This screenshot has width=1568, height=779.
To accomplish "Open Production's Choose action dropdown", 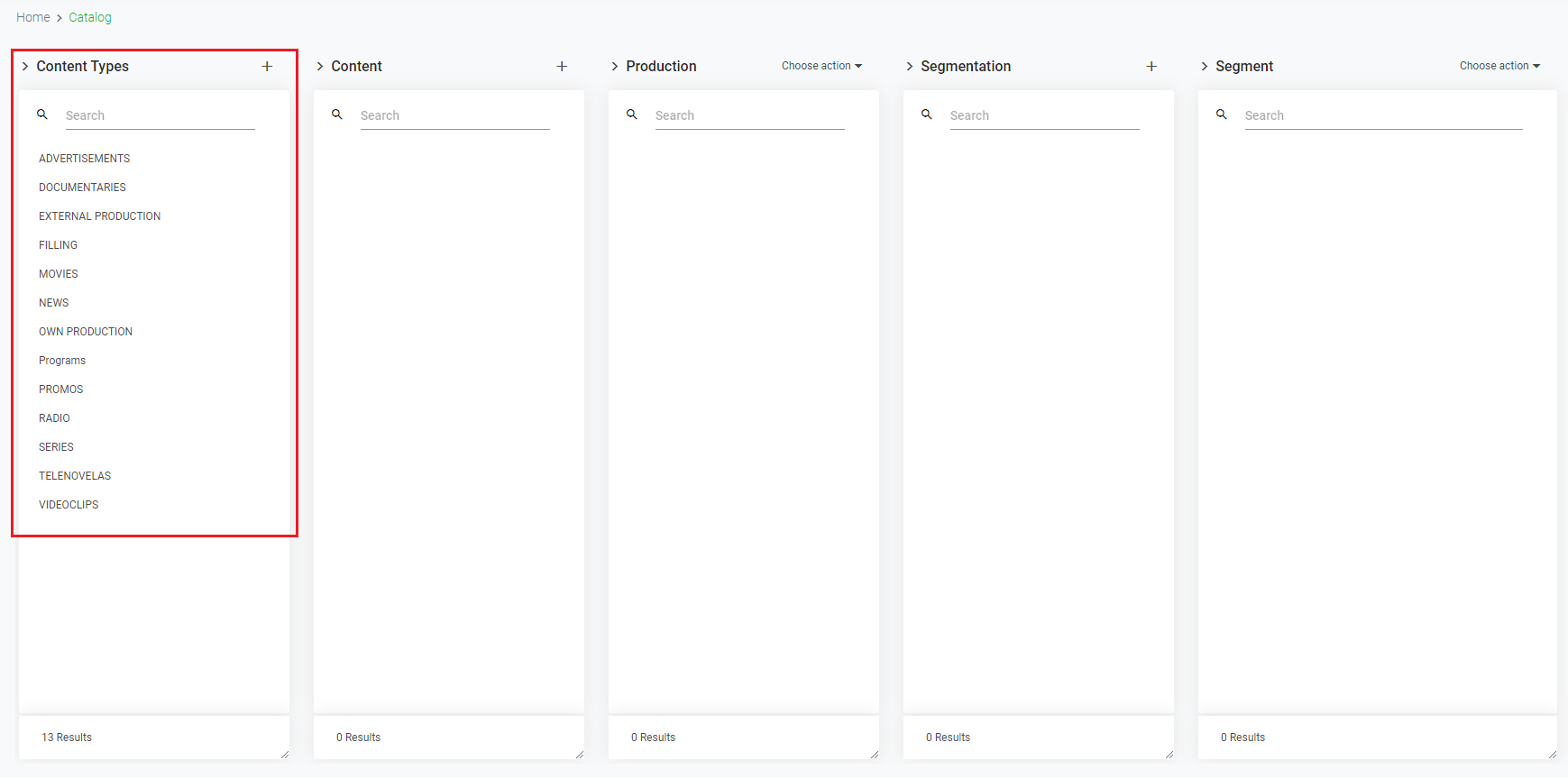I will [x=821, y=66].
